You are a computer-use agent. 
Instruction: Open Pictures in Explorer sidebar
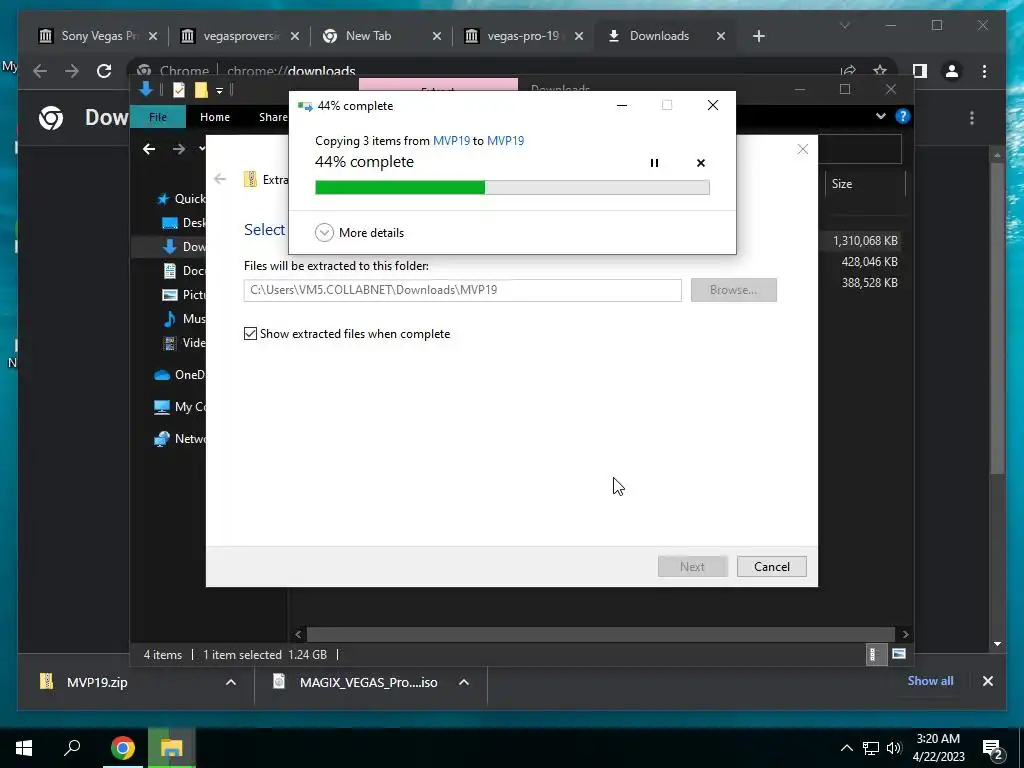(x=184, y=295)
